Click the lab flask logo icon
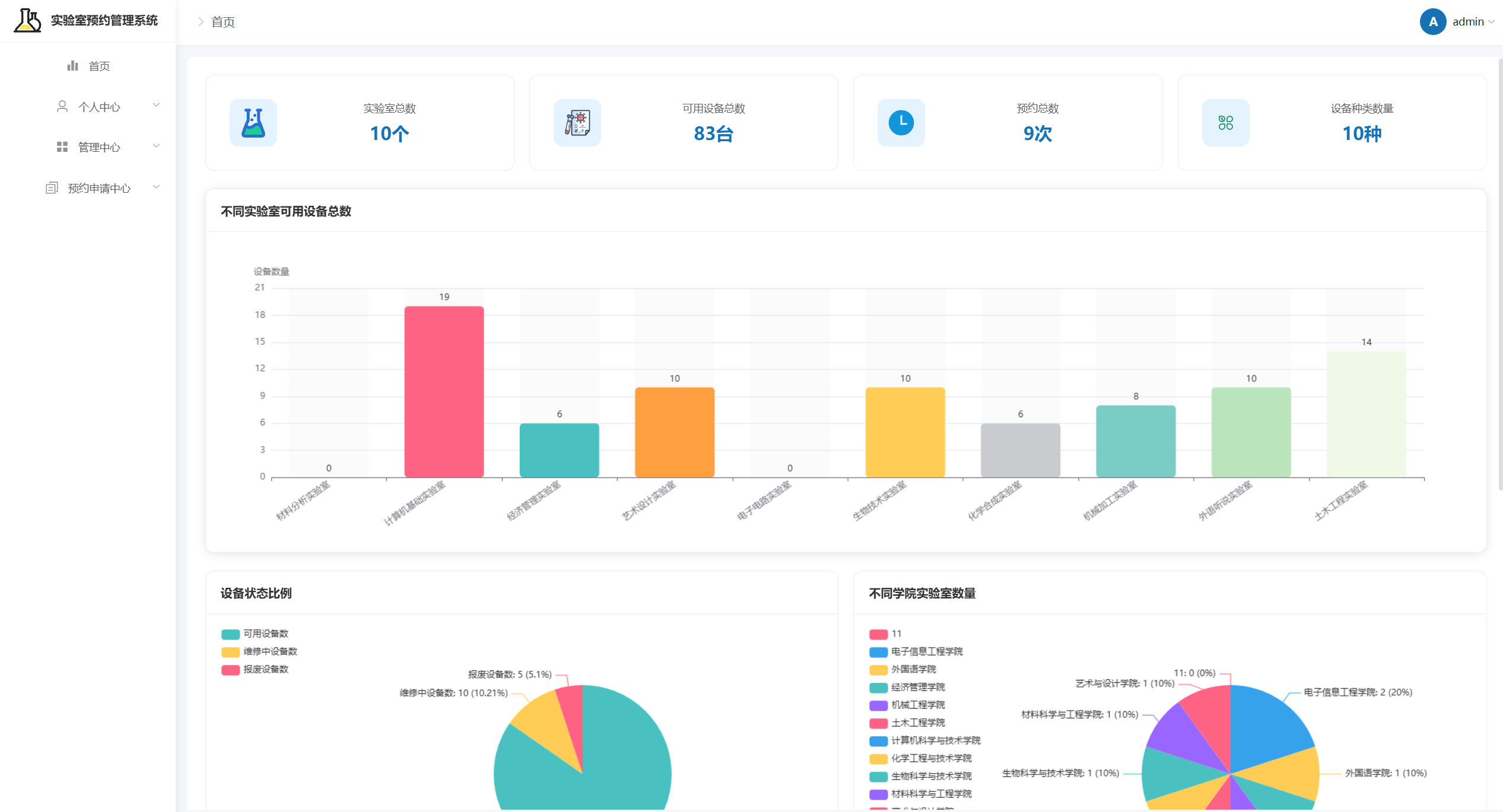The image size is (1503, 812). pyautogui.click(x=27, y=20)
